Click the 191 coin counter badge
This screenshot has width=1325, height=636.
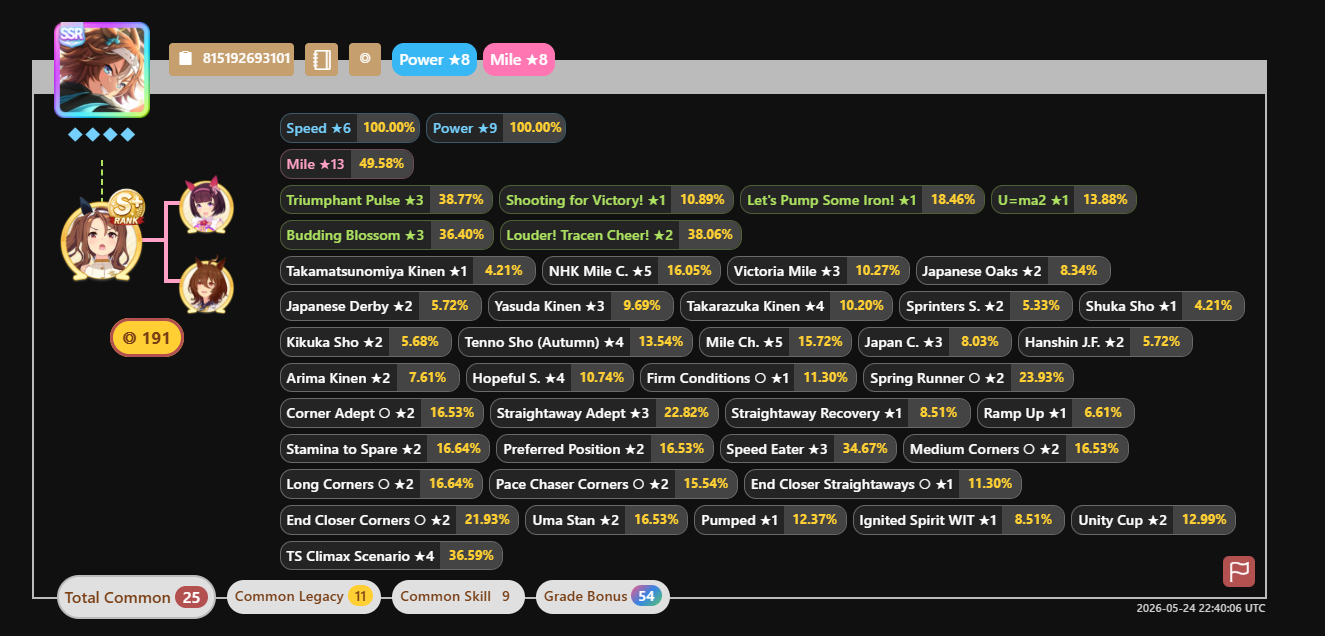click(146, 338)
